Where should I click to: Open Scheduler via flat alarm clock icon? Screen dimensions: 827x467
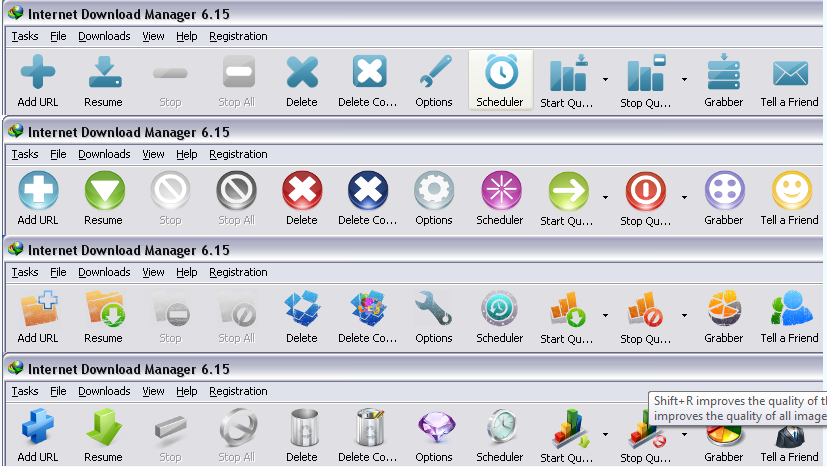tap(501, 71)
